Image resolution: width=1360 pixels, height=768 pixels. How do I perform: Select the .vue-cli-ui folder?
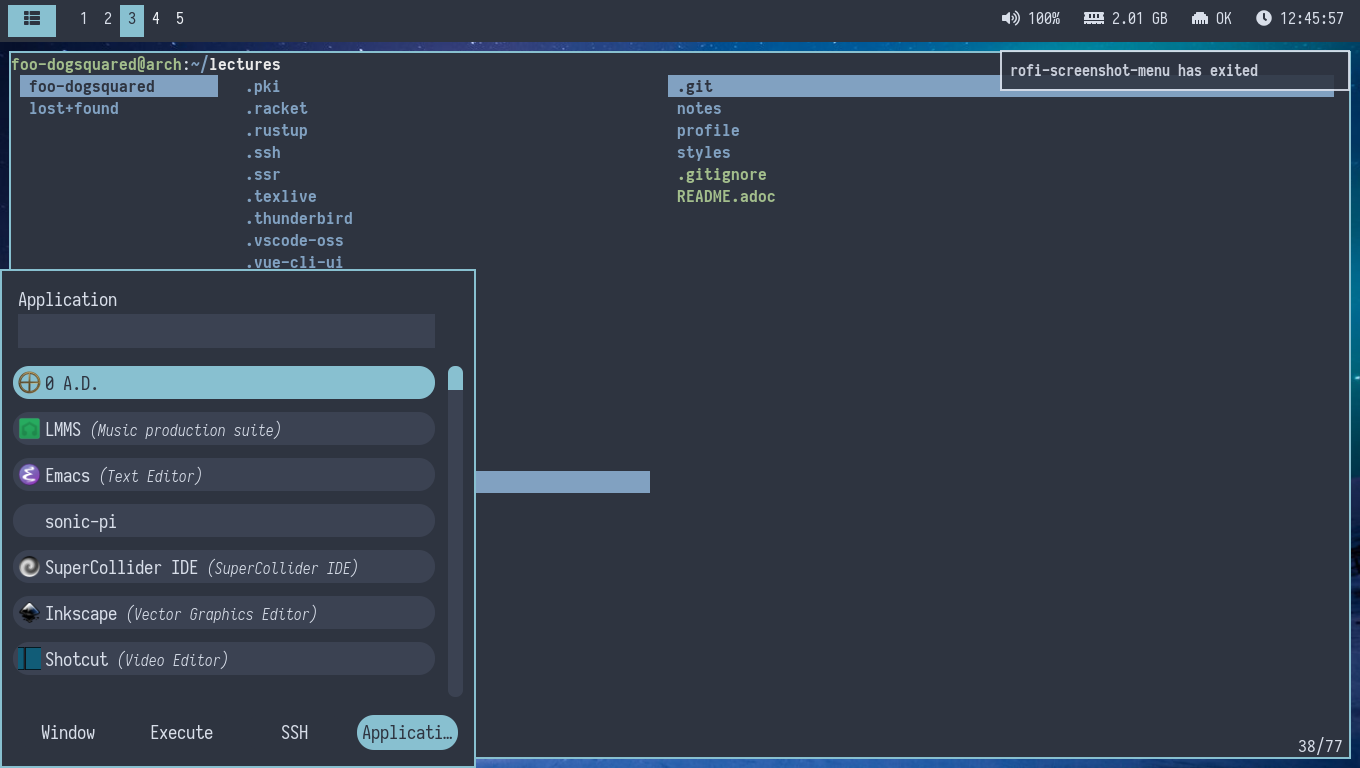[294, 262]
